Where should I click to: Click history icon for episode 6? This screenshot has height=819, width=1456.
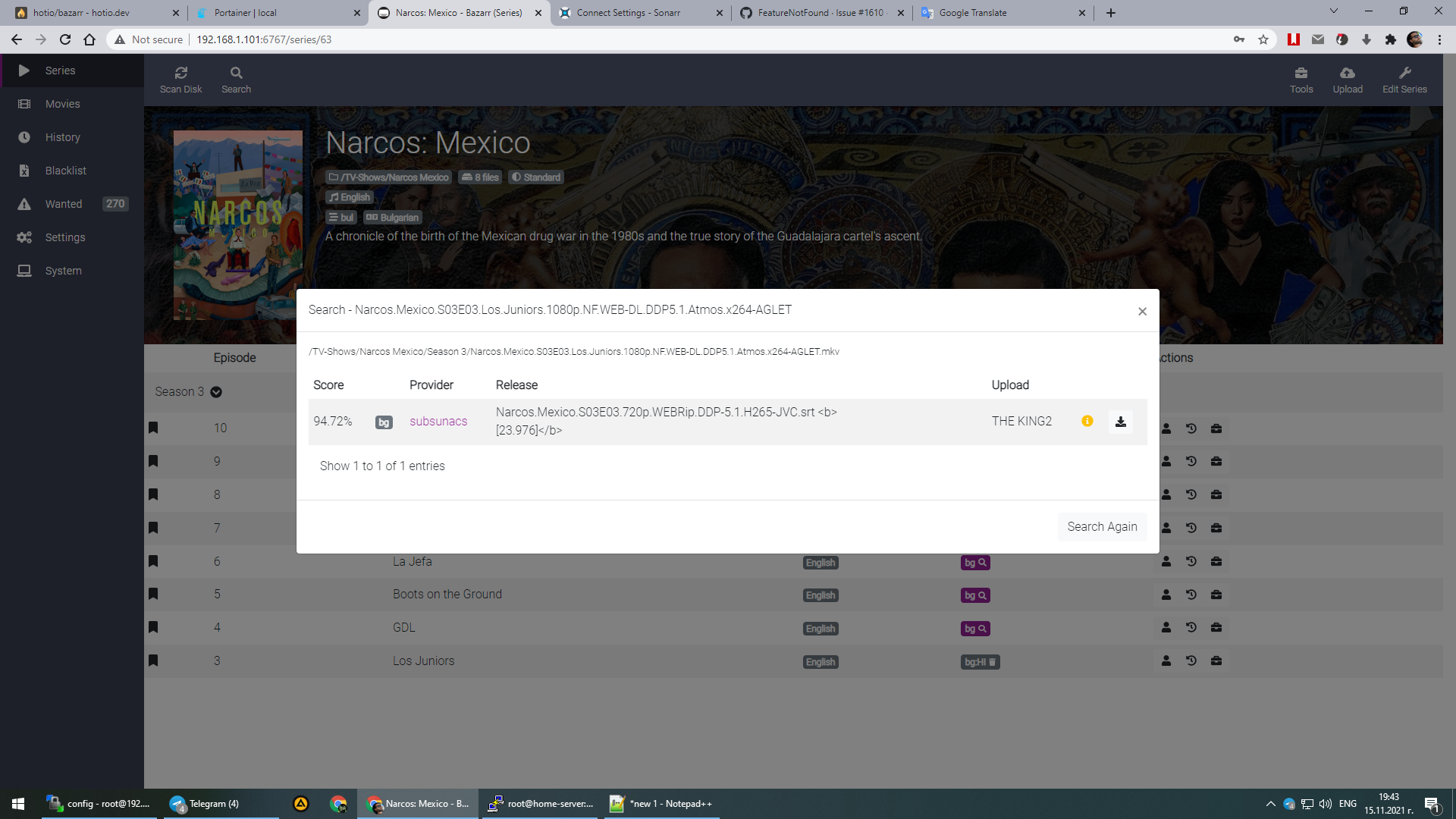(x=1191, y=562)
